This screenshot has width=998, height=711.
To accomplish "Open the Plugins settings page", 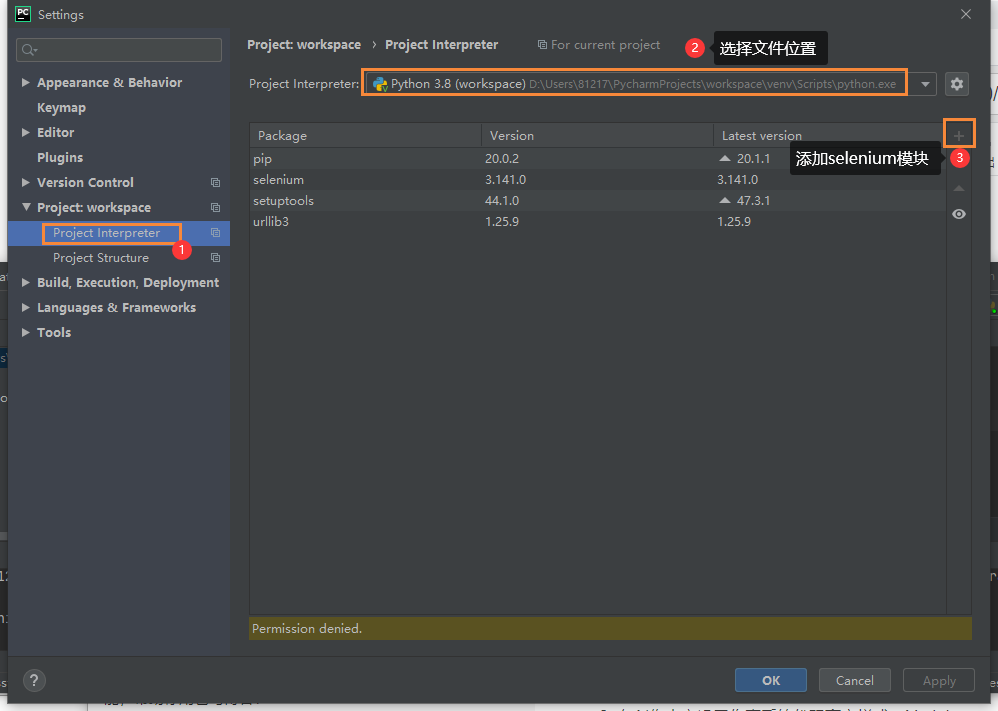I will (x=60, y=157).
